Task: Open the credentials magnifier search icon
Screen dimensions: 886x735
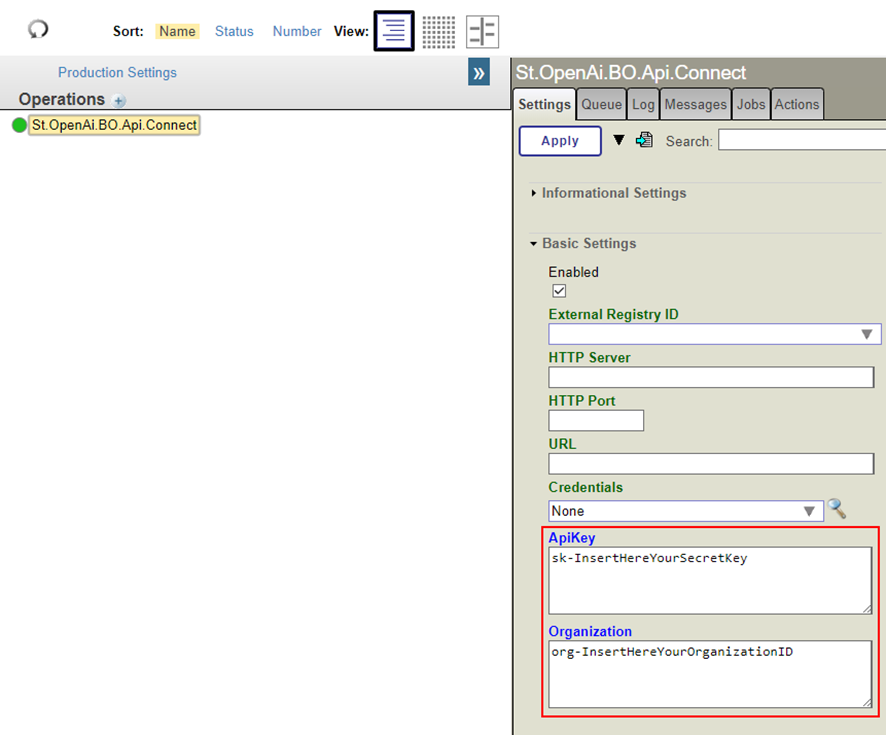Action: (x=837, y=510)
